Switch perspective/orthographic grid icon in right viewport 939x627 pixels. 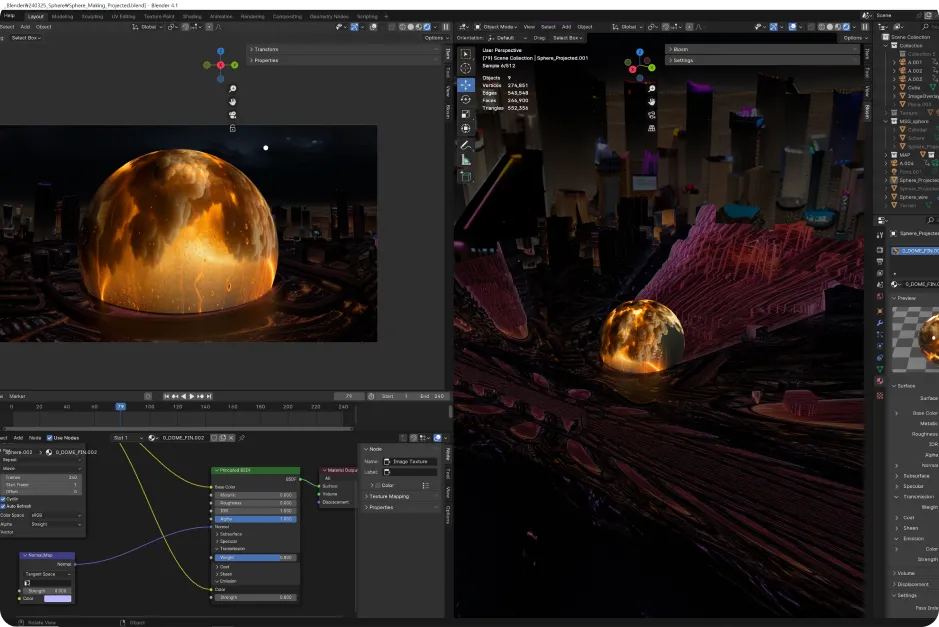[x=652, y=128]
